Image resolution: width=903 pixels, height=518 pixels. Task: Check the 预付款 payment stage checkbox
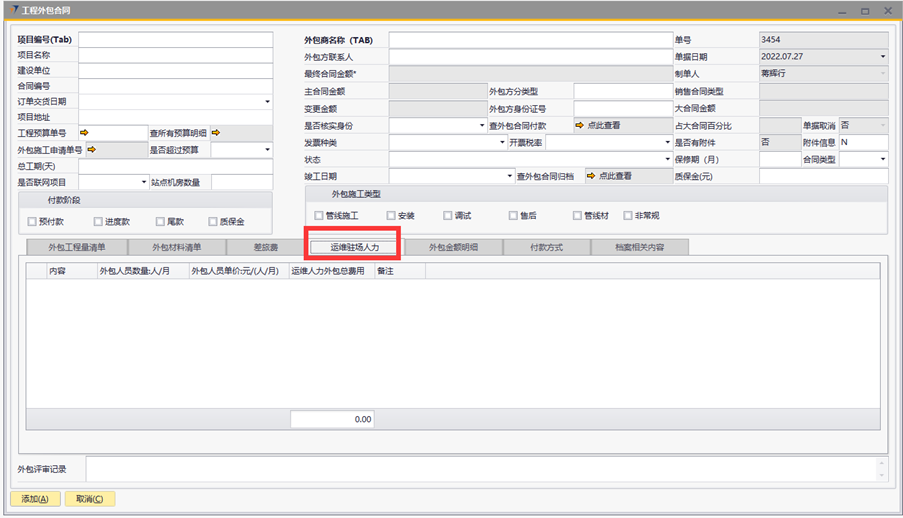33,222
